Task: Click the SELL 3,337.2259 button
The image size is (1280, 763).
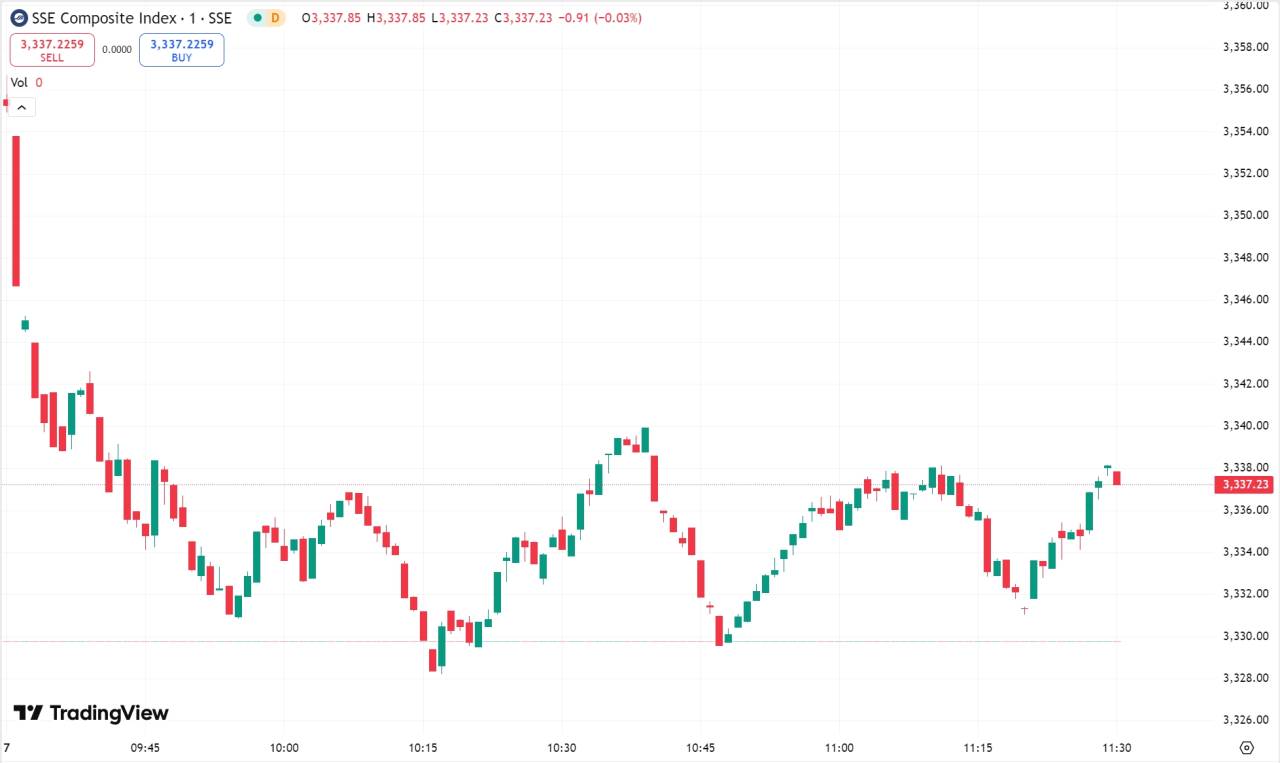Action: (x=52, y=50)
